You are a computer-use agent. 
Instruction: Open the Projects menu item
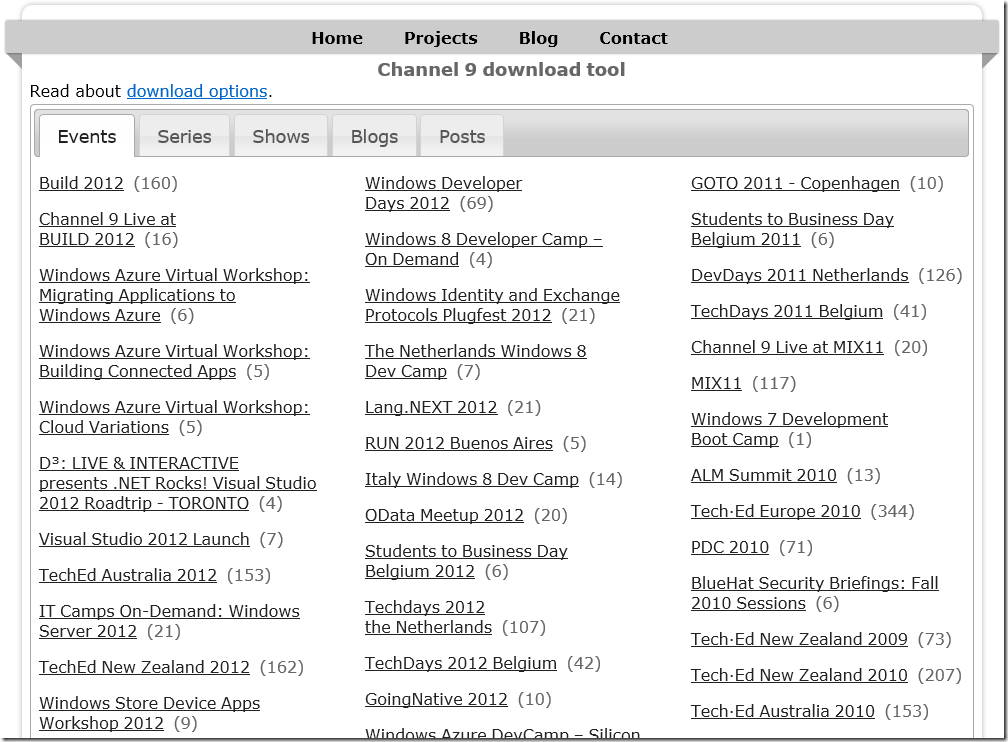tap(440, 38)
